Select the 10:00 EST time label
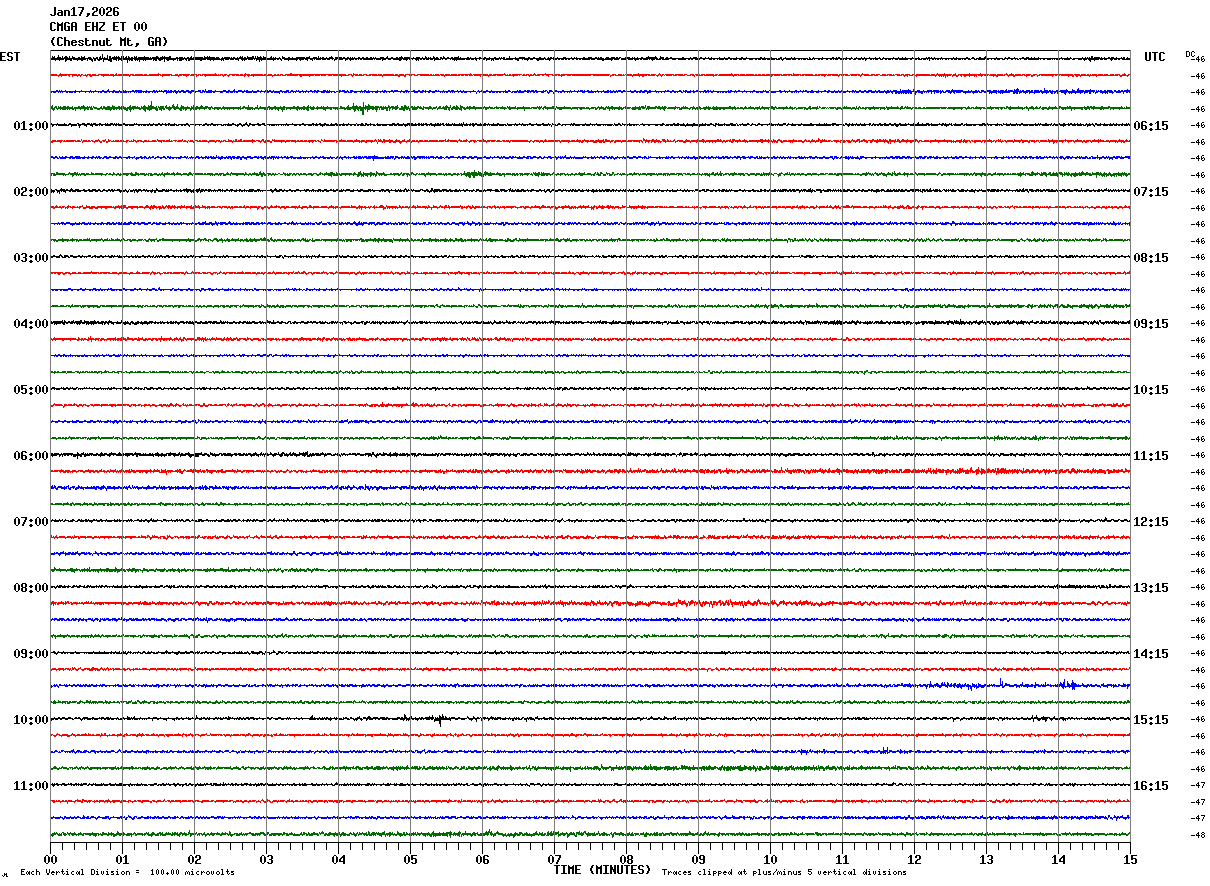Image resolution: width=1210 pixels, height=886 pixels. [x=31, y=720]
